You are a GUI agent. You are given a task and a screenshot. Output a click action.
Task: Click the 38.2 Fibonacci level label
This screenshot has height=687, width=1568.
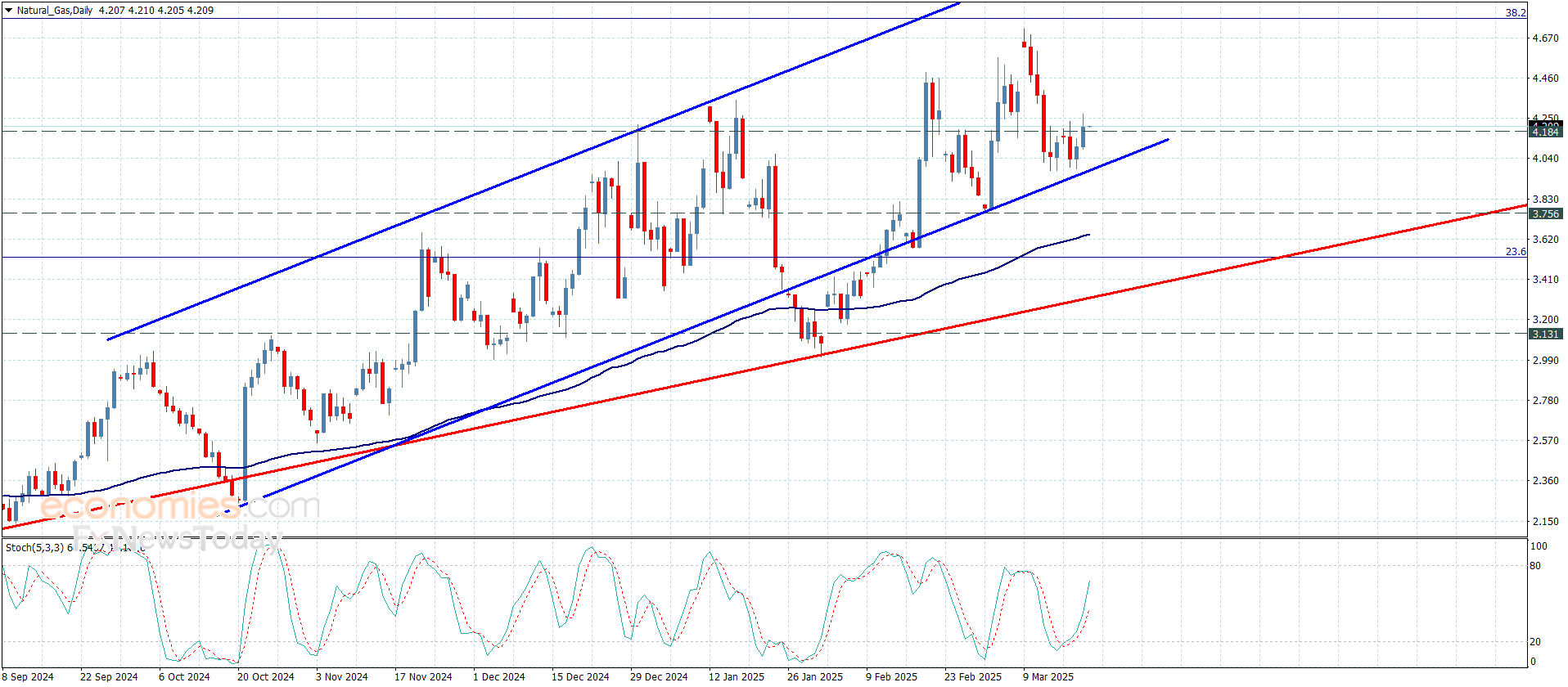(1515, 13)
